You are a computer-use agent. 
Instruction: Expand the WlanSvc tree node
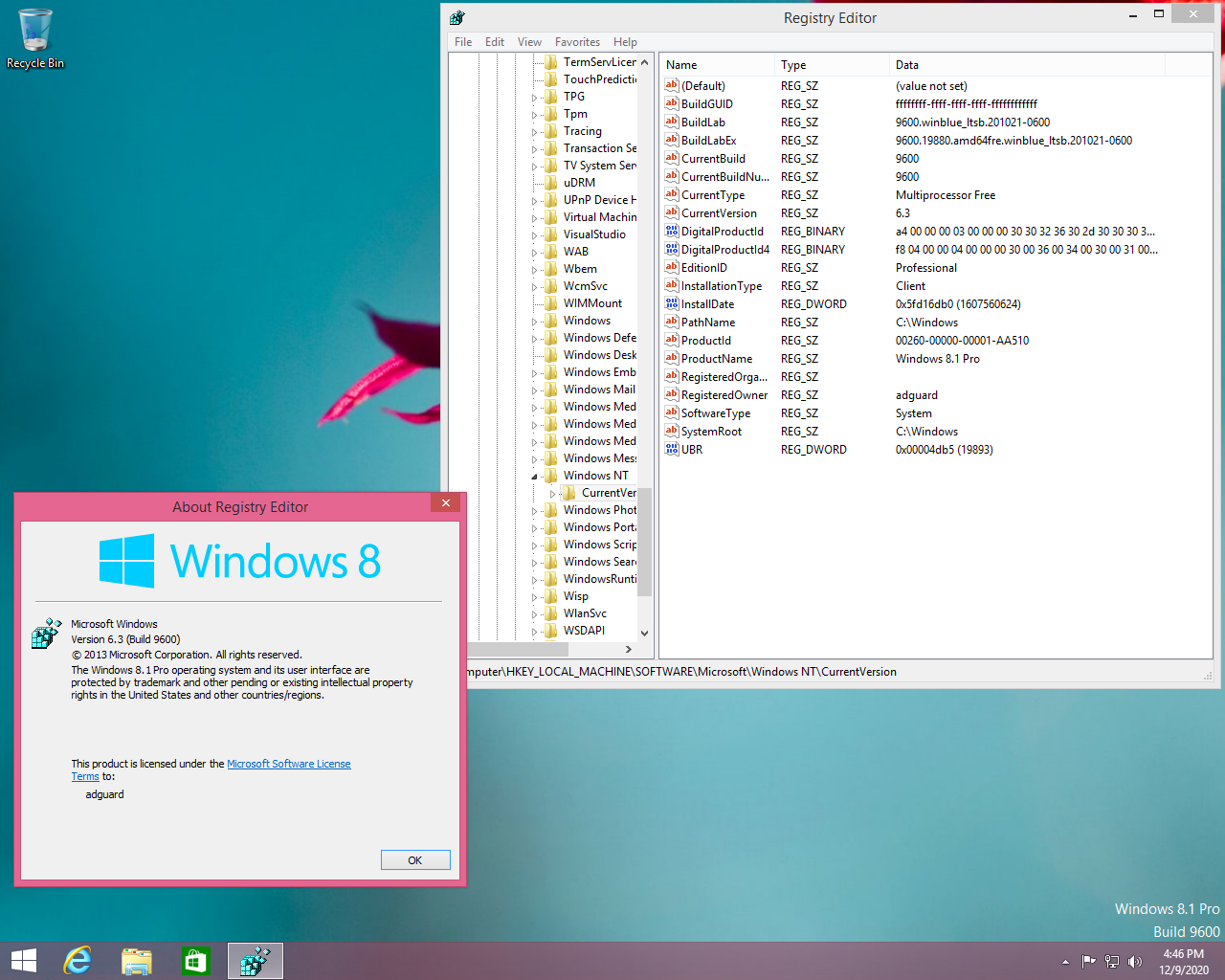click(x=535, y=613)
